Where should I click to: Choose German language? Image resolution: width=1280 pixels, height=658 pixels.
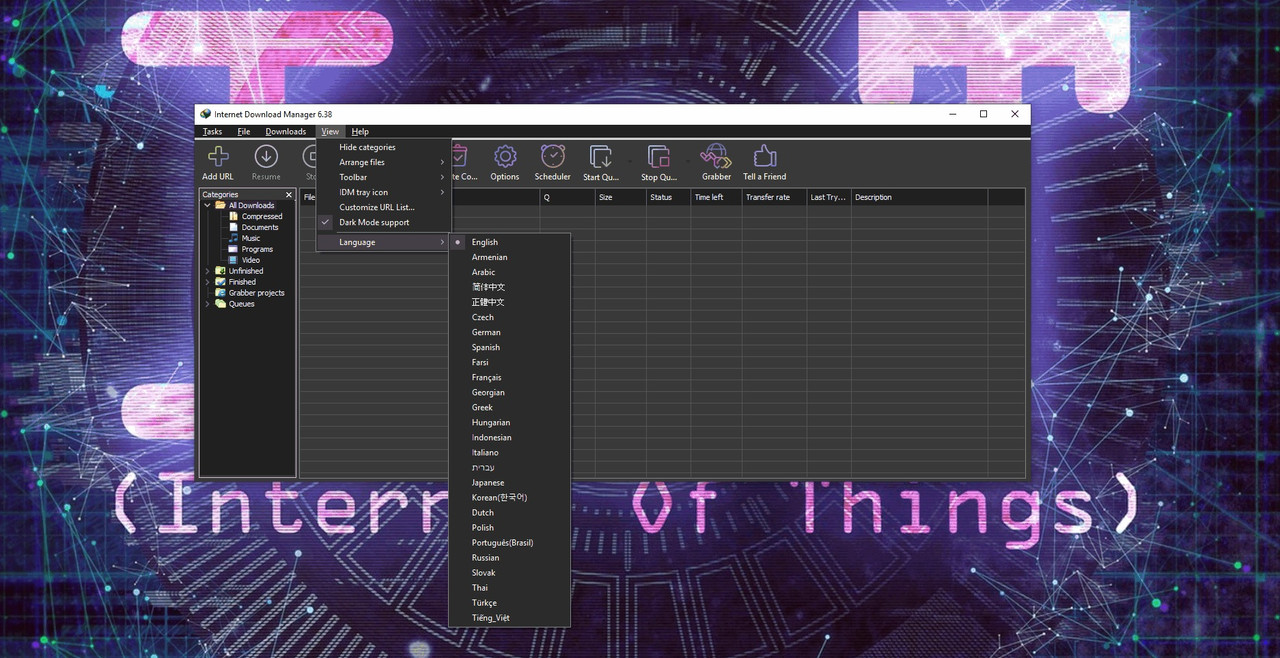point(486,332)
